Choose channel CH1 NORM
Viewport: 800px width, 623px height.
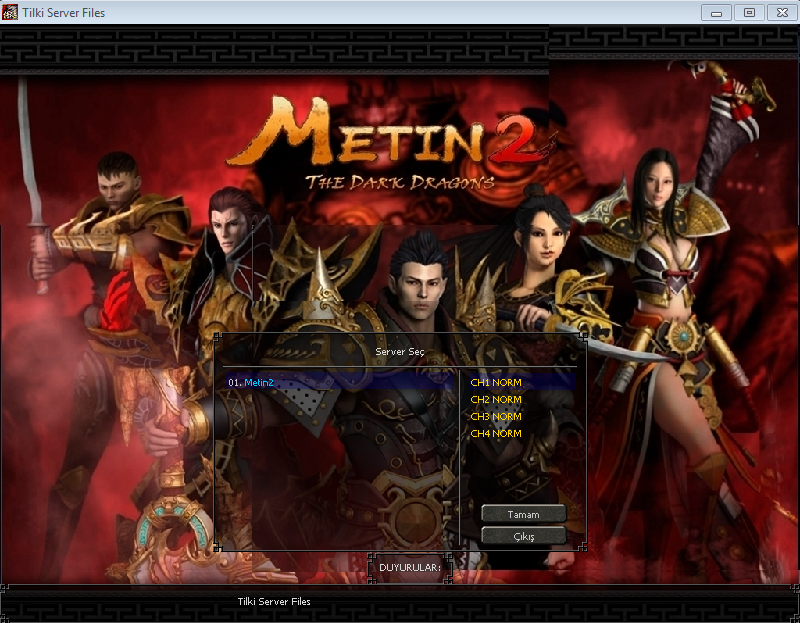coord(522,382)
